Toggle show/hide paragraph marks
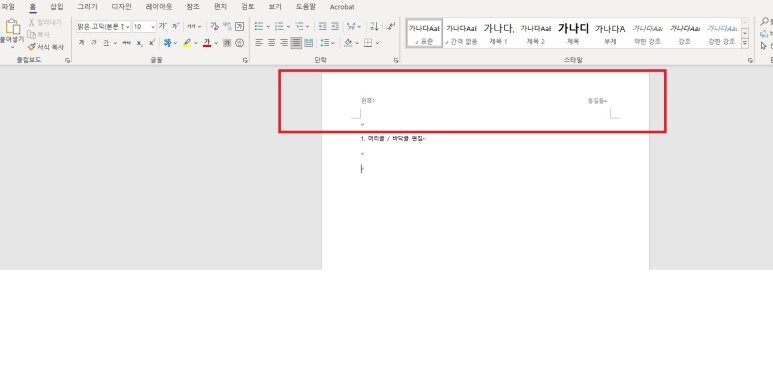 (391, 26)
